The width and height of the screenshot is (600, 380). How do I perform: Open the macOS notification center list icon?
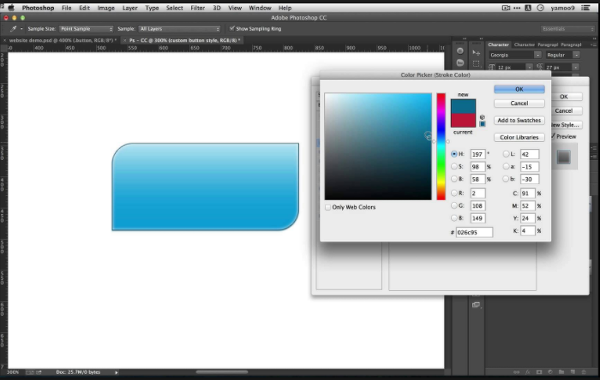click(586, 8)
